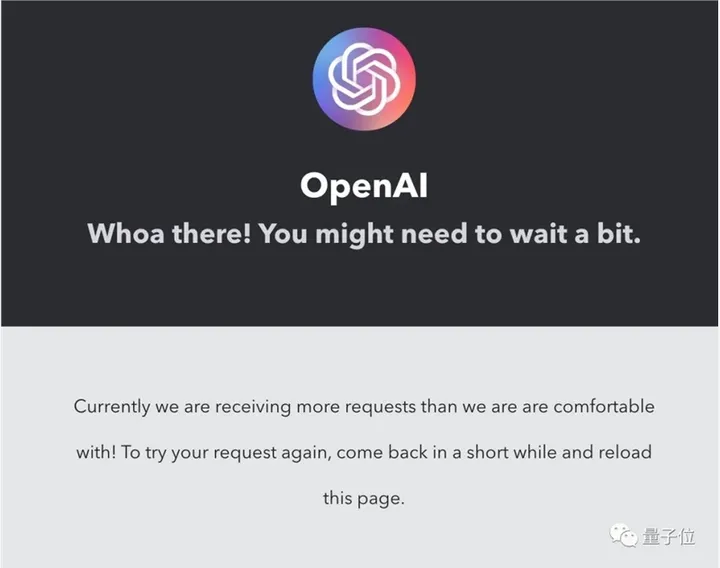Click the WeChat bubble icon in watermark

pos(624,536)
